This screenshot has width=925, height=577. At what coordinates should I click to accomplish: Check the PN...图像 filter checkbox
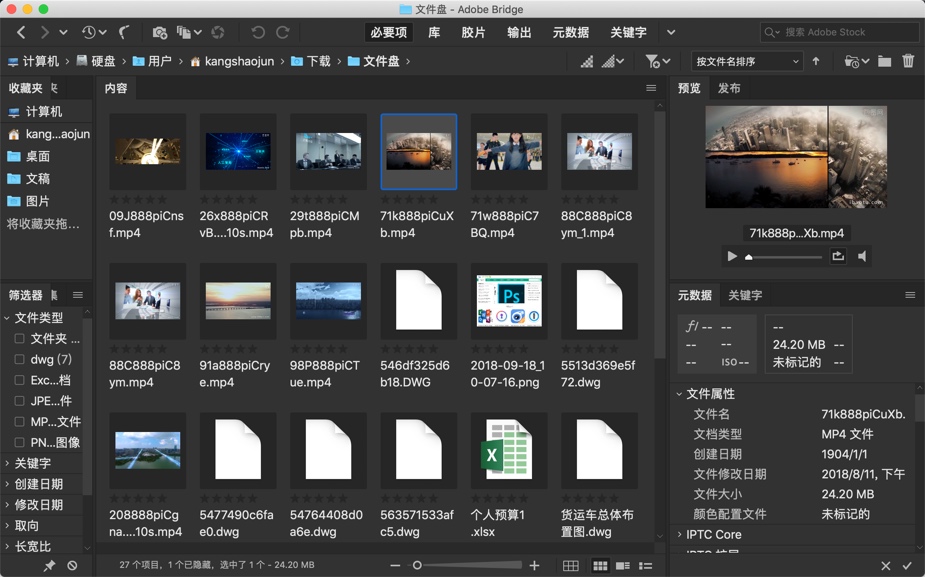19,442
